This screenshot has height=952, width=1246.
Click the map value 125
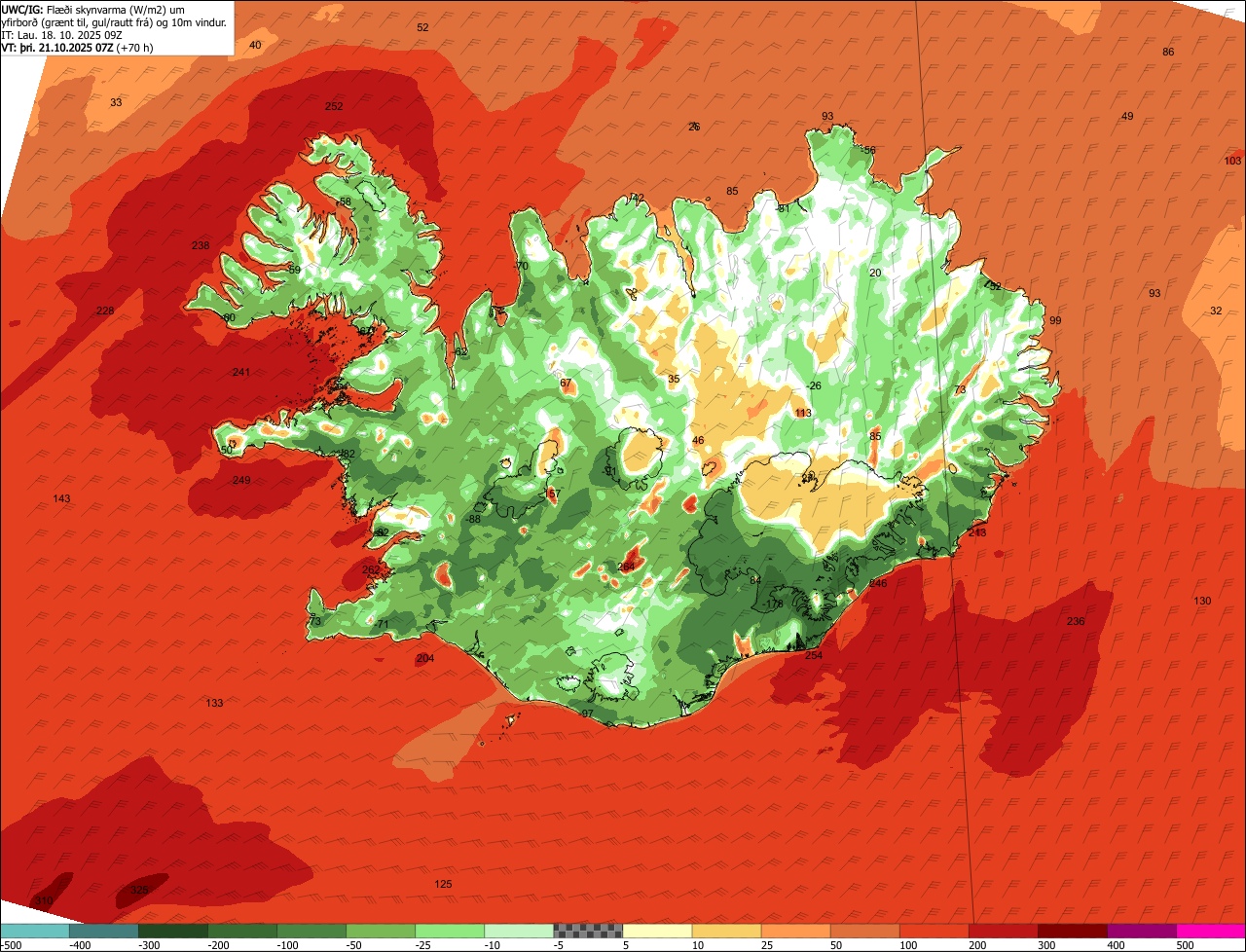(443, 884)
